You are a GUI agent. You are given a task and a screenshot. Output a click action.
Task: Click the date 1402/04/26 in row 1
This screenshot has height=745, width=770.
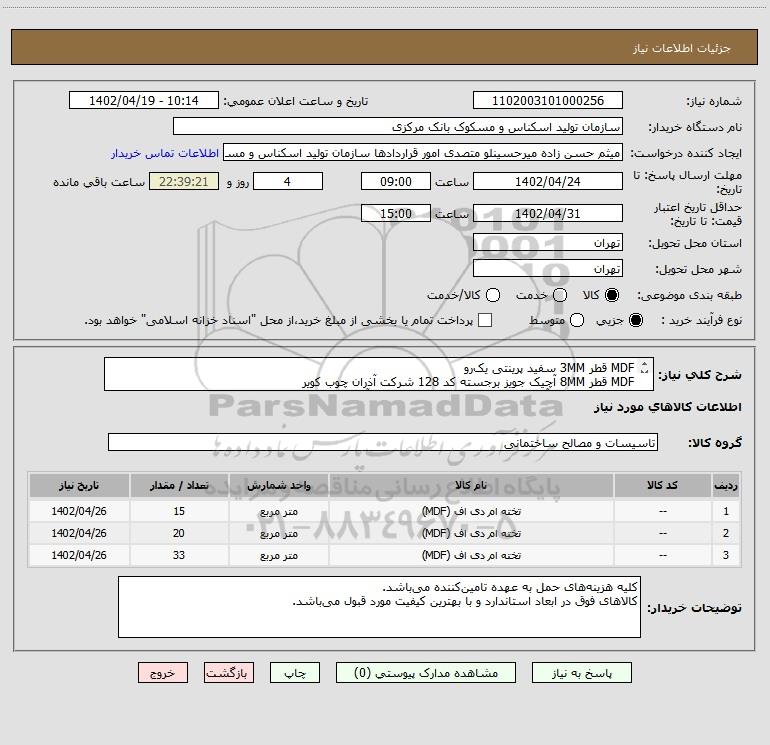tap(79, 511)
